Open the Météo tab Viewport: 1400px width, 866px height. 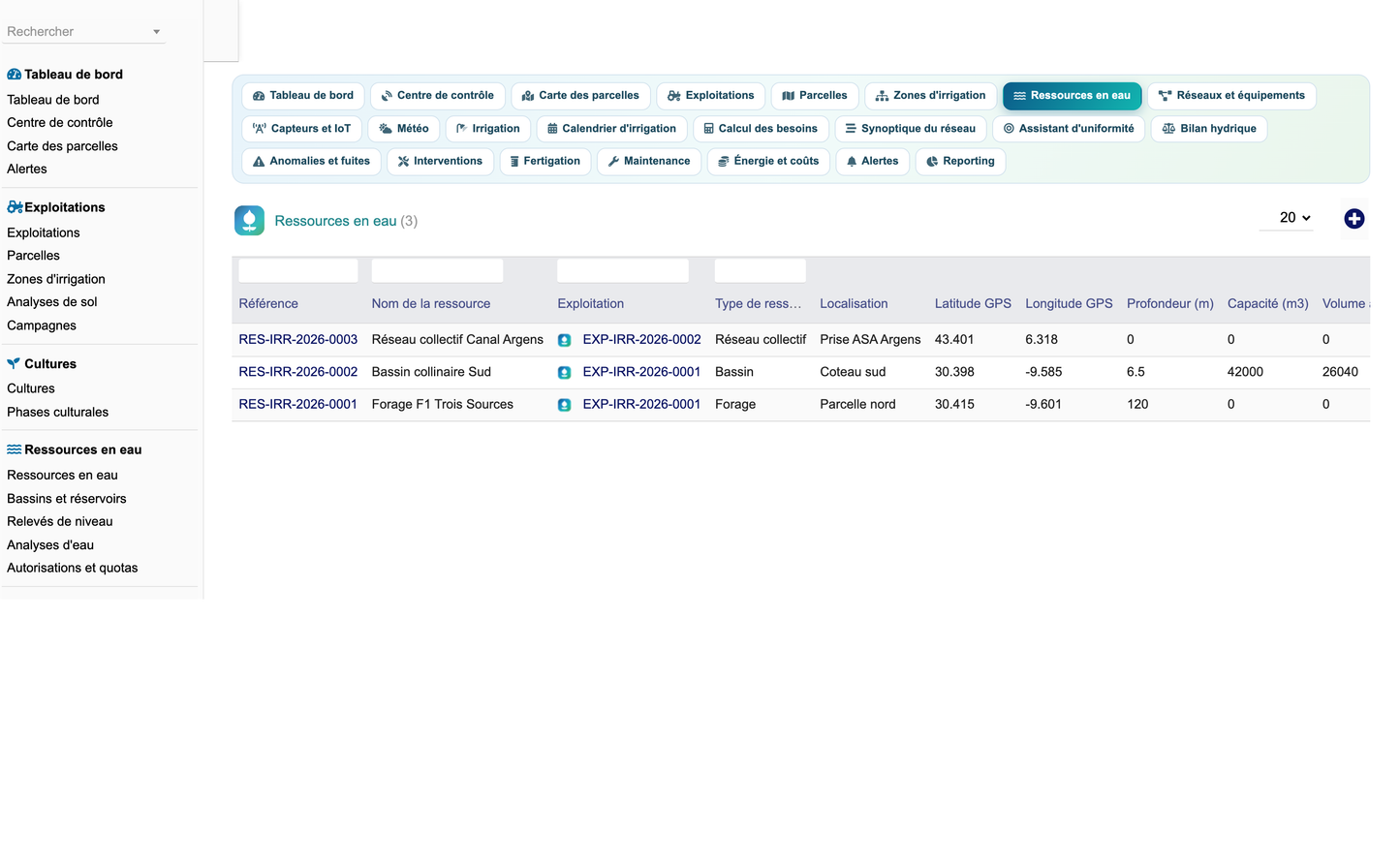(x=404, y=129)
